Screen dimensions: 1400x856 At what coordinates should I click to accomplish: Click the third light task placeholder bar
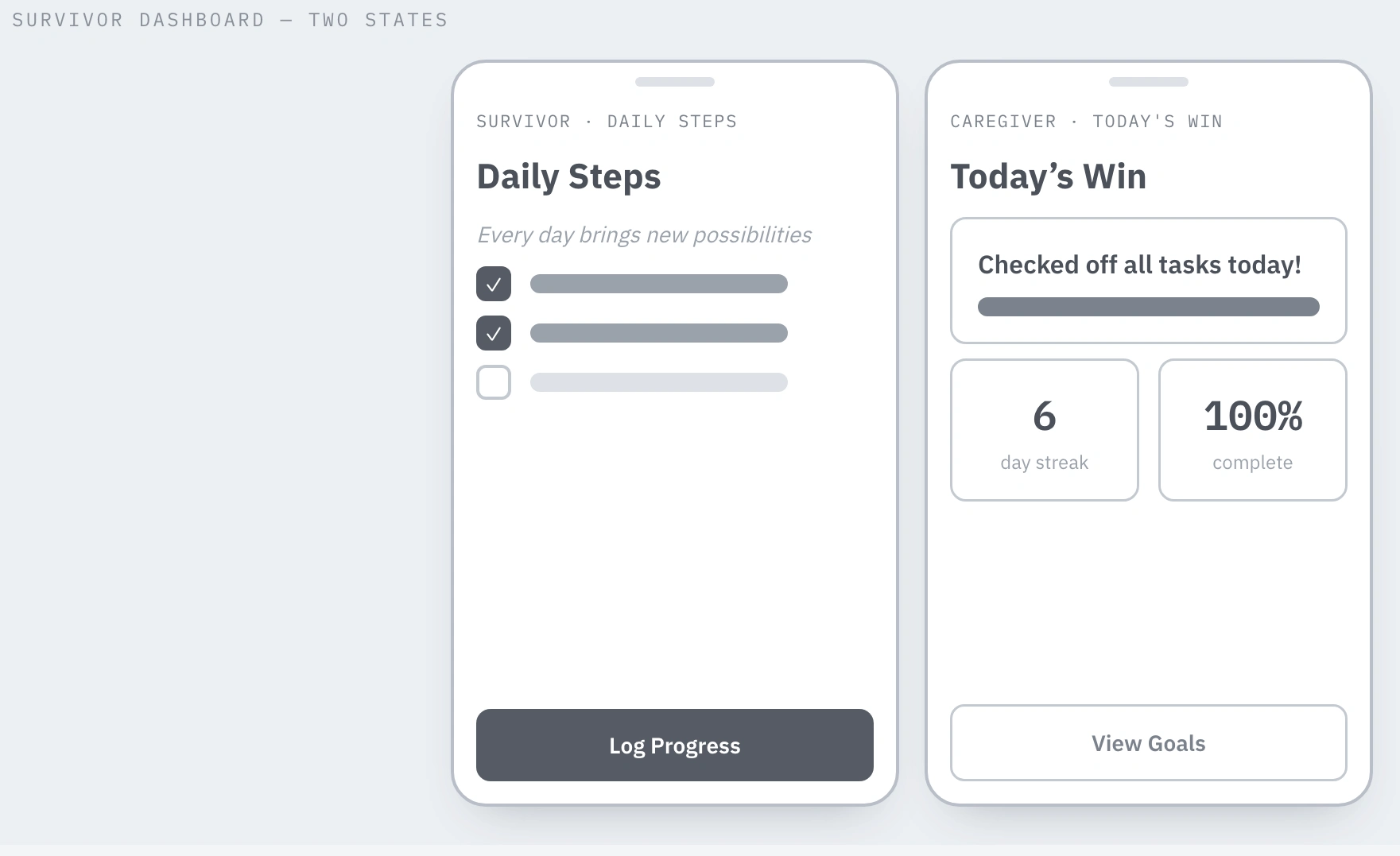[x=659, y=382]
